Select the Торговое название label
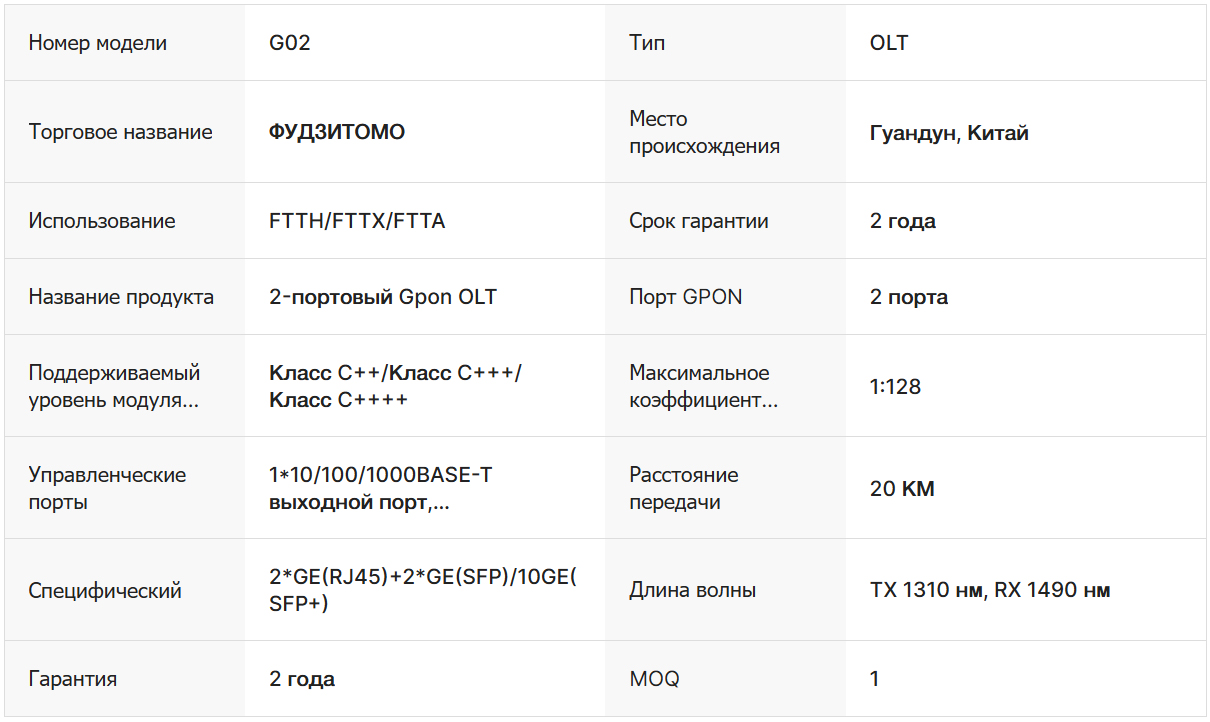The image size is (1210, 722). click(120, 132)
